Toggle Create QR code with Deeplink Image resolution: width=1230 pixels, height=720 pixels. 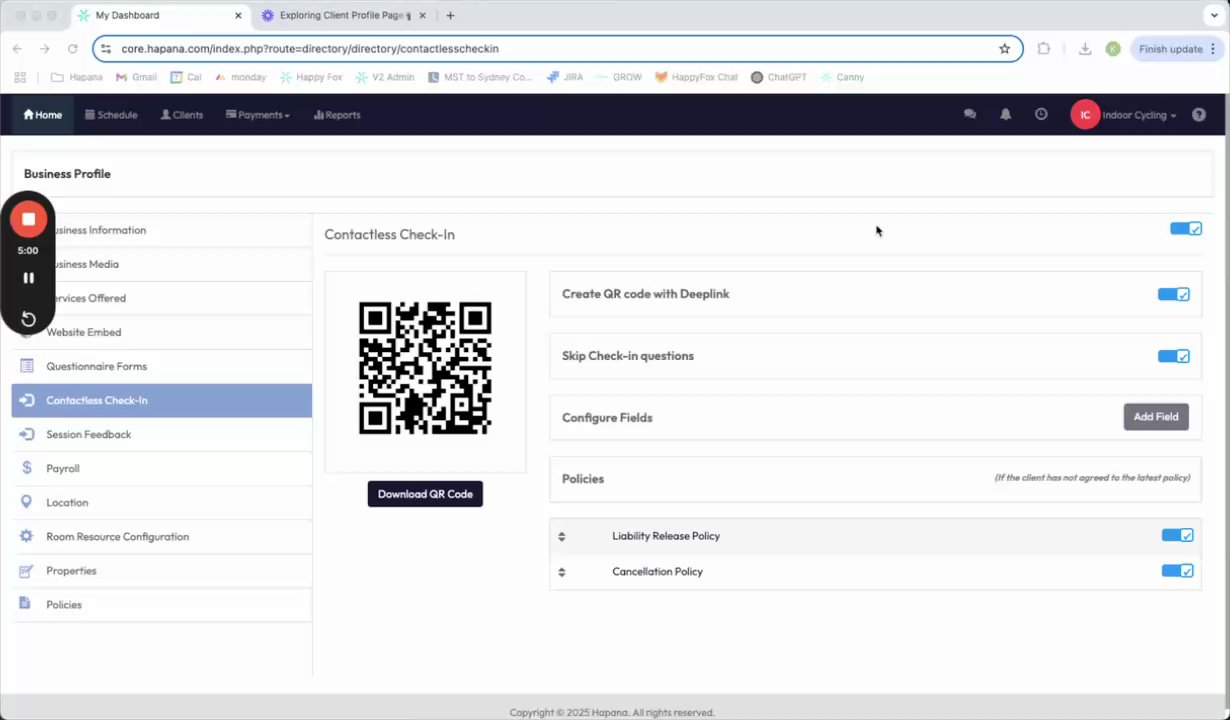click(1174, 294)
